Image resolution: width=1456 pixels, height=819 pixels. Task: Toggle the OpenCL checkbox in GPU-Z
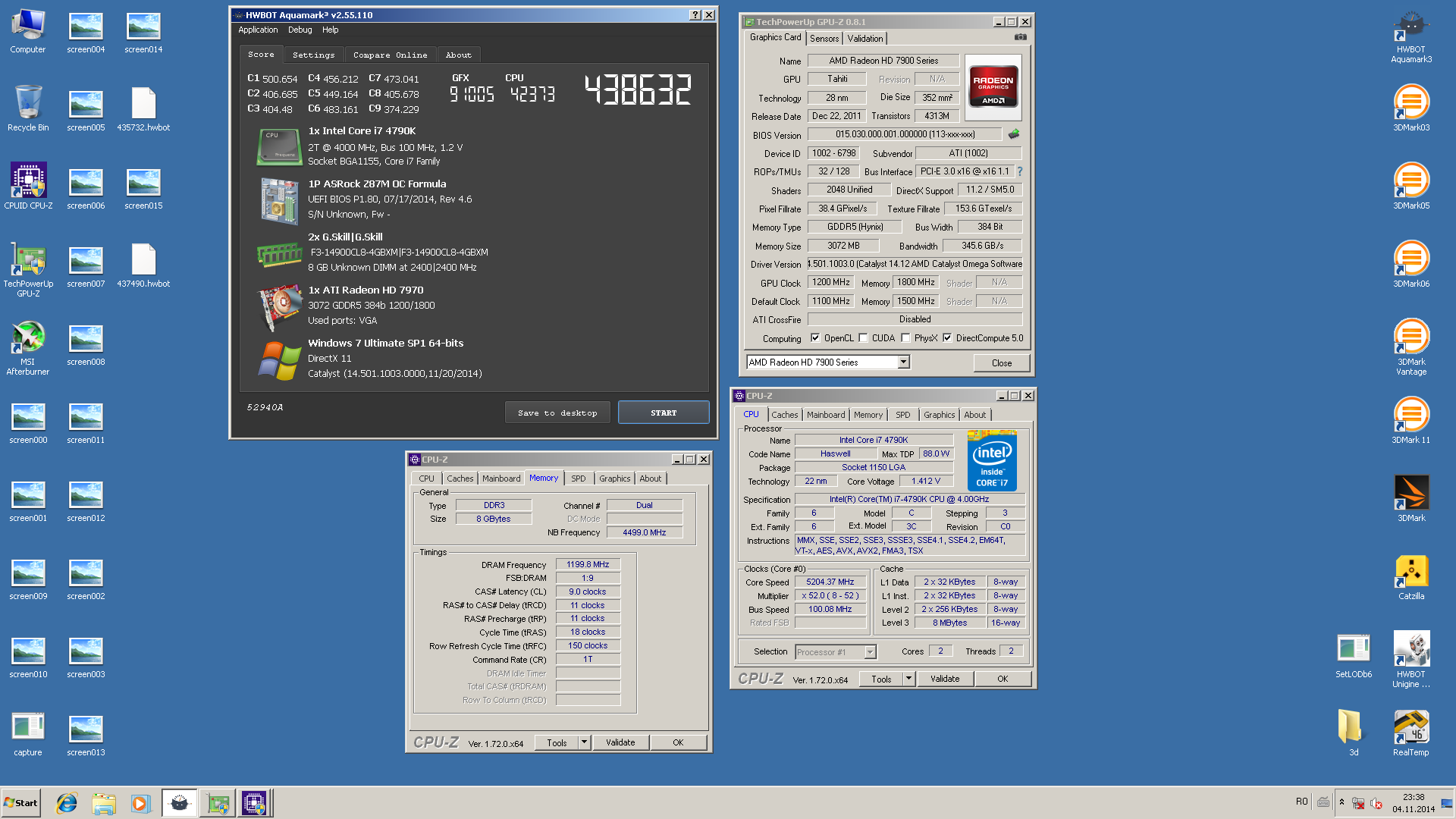[815, 338]
